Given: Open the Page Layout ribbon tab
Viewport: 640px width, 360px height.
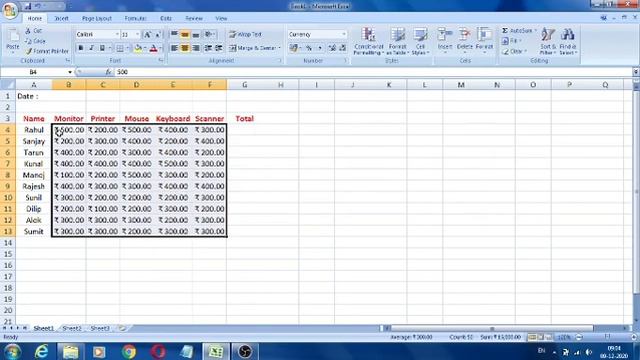Looking at the screenshot, I should point(97,18).
